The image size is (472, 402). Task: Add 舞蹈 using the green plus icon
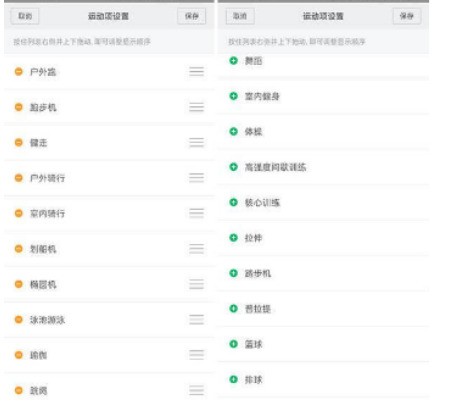point(234,60)
